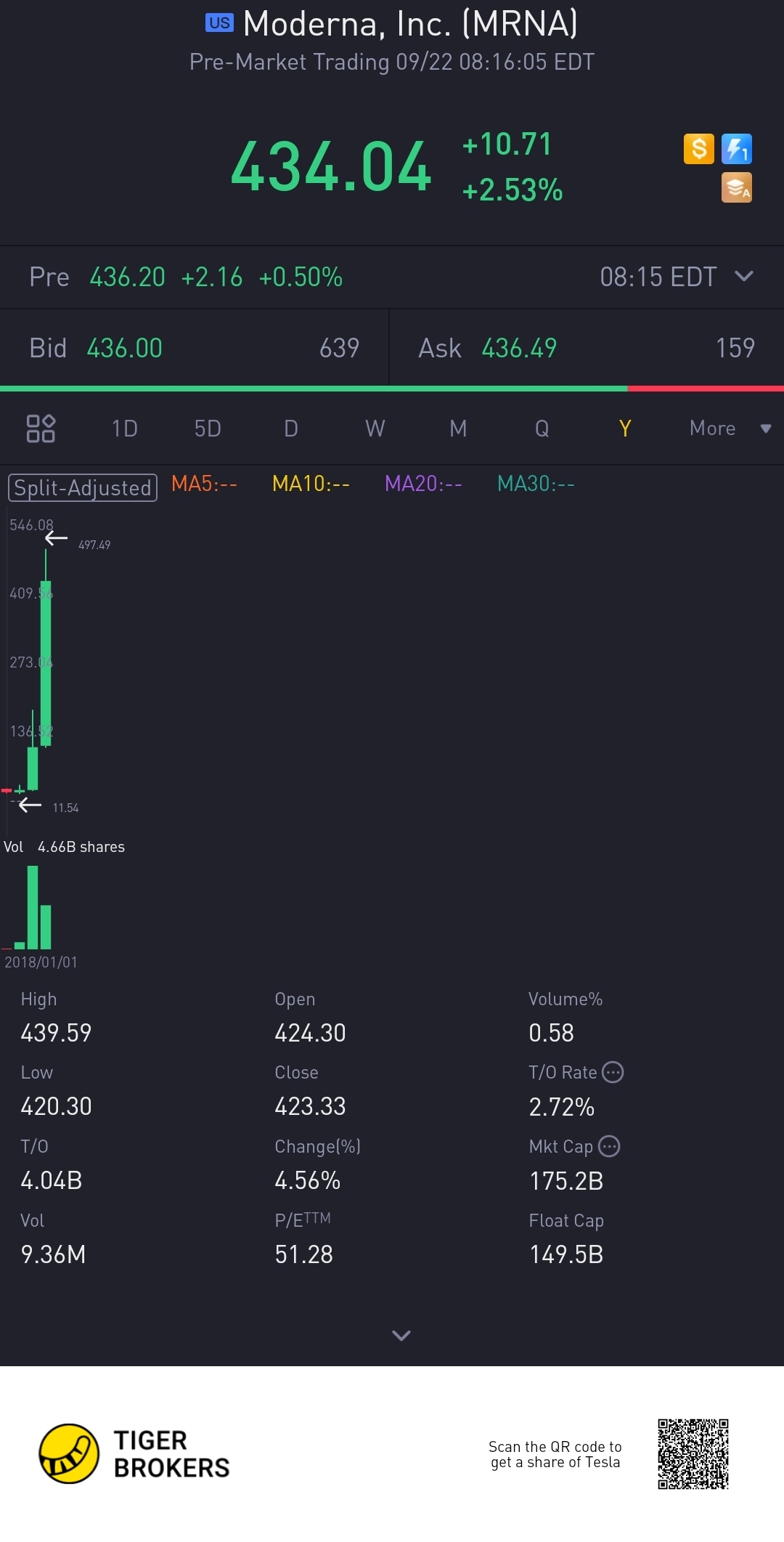Tap the US market flag badge
784x1542 pixels.
pyautogui.click(x=219, y=23)
